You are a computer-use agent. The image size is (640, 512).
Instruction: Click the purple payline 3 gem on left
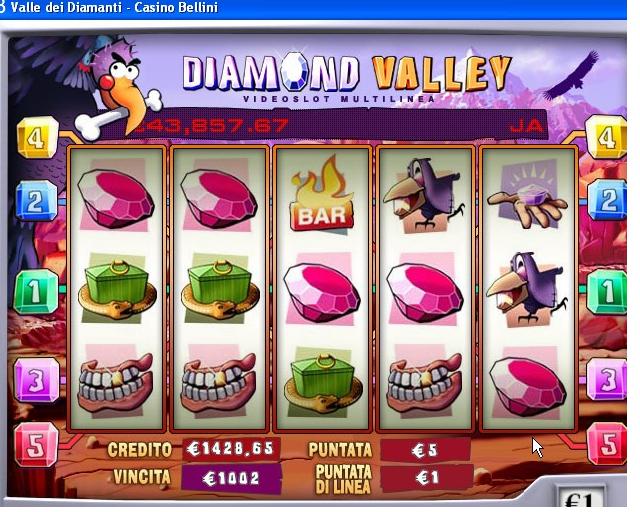37,380
